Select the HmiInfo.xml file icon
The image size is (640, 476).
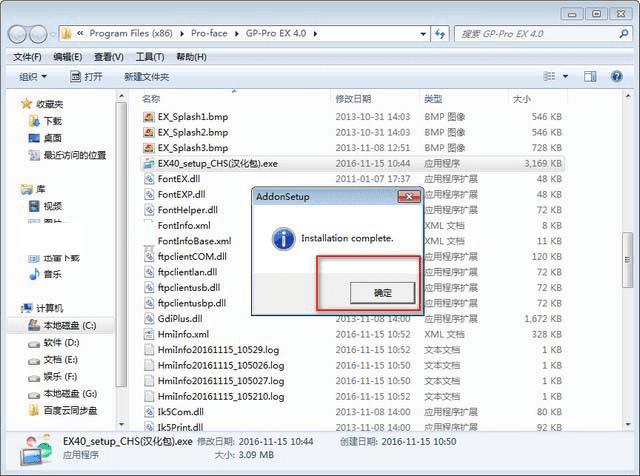click(x=149, y=334)
